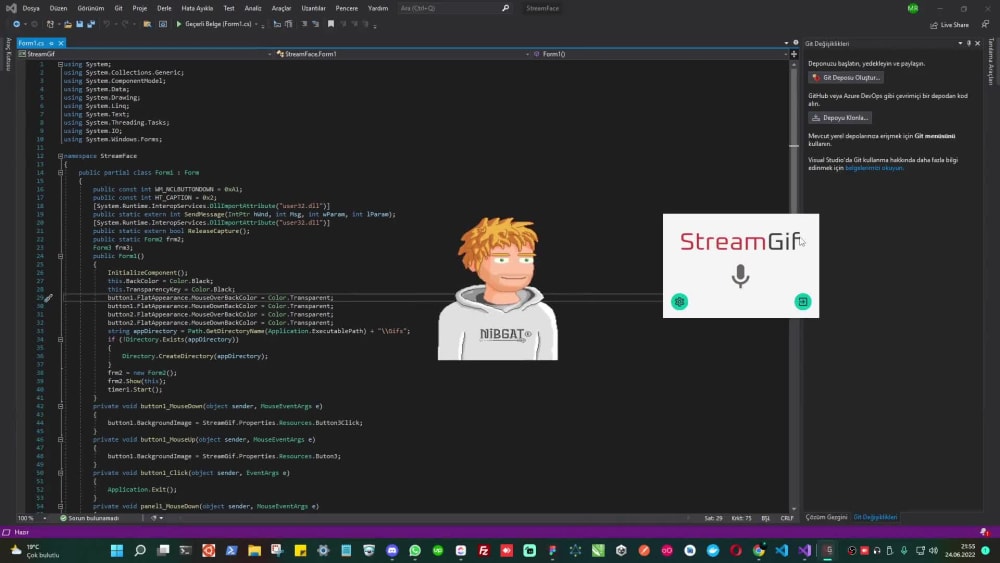This screenshot has height=563, width=1000.
Task: Collapse the button1_MouseDown method block
Action: tap(61, 406)
